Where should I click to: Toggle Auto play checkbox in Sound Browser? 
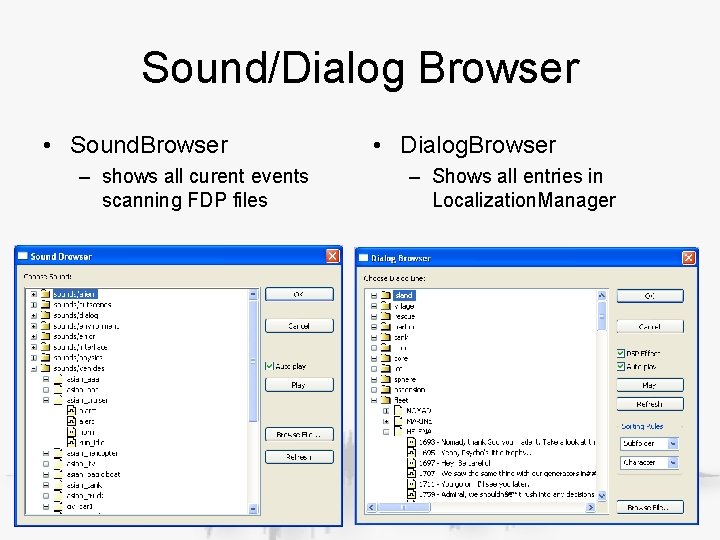tap(270, 366)
